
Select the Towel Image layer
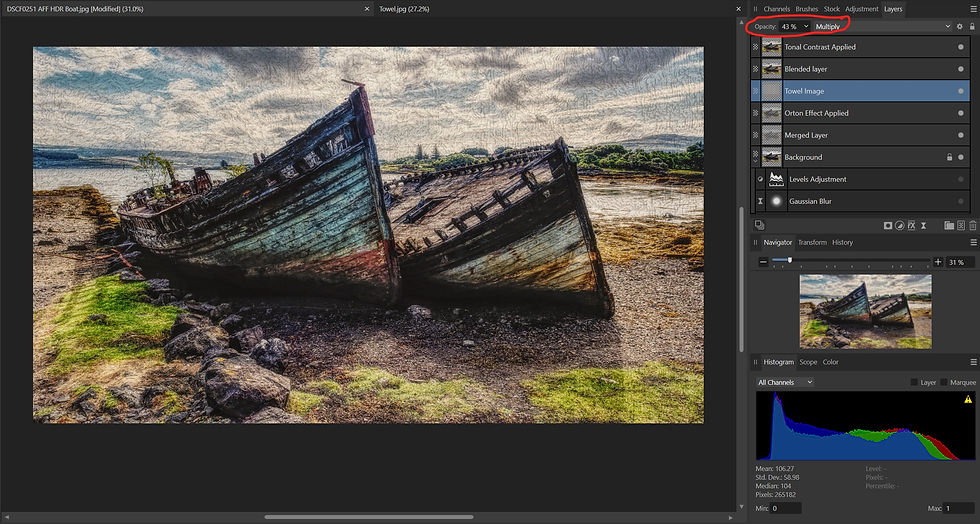click(860, 91)
